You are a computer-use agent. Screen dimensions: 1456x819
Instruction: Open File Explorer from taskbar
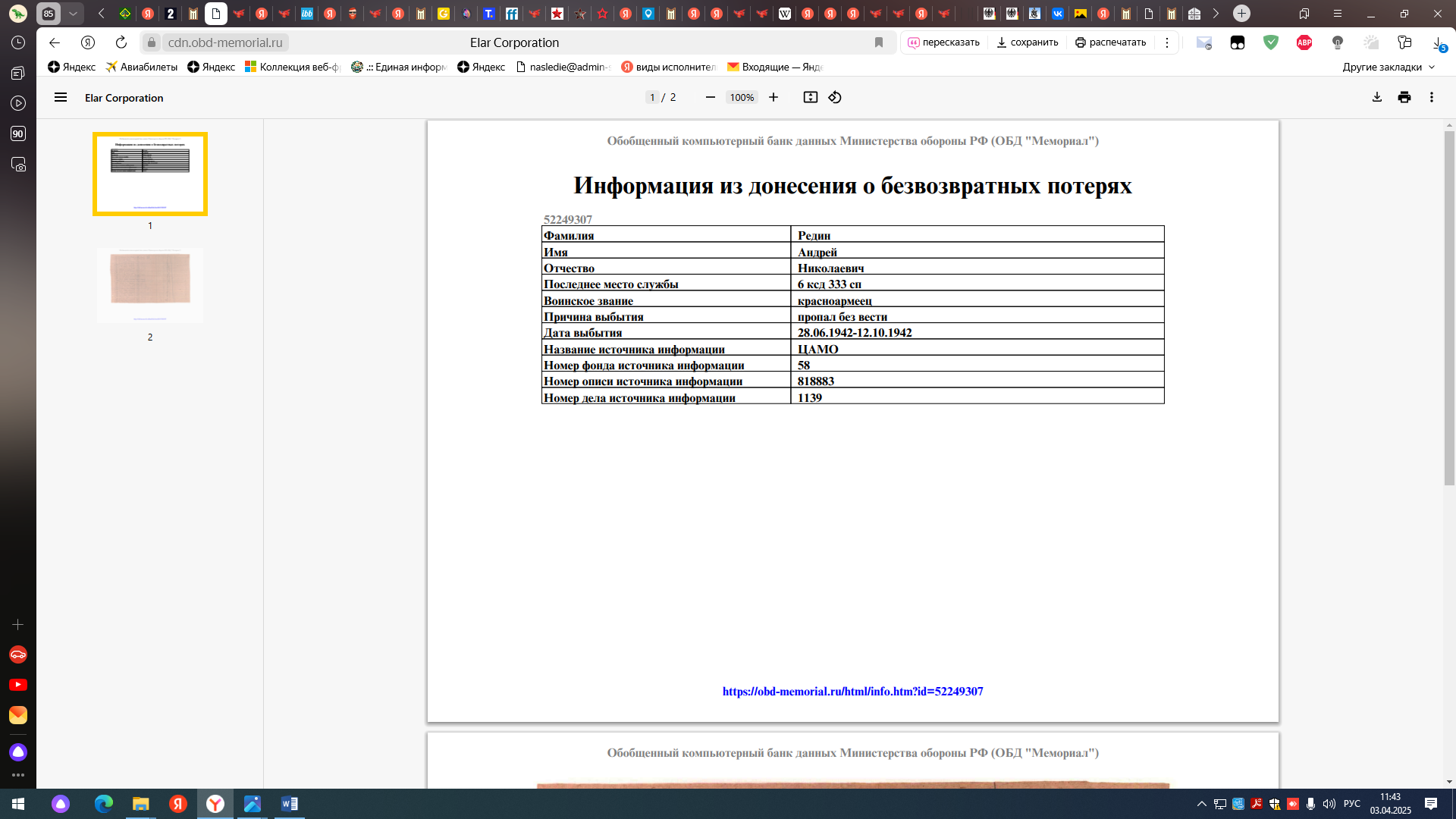click(141, 804)
